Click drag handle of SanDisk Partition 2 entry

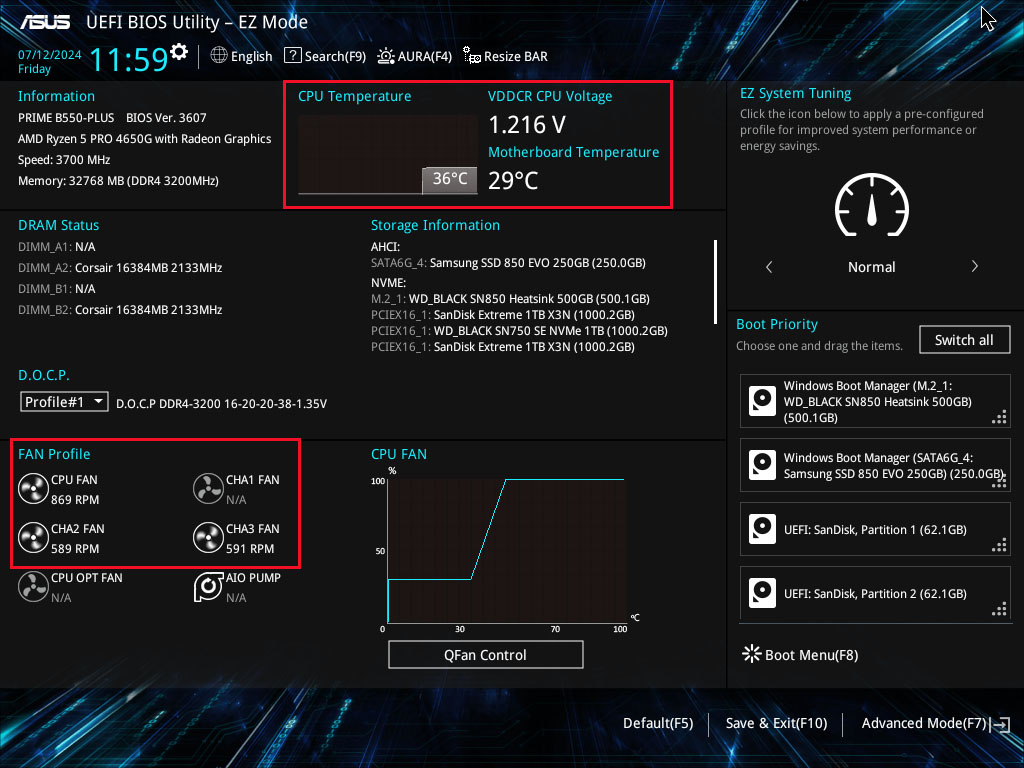999,610
